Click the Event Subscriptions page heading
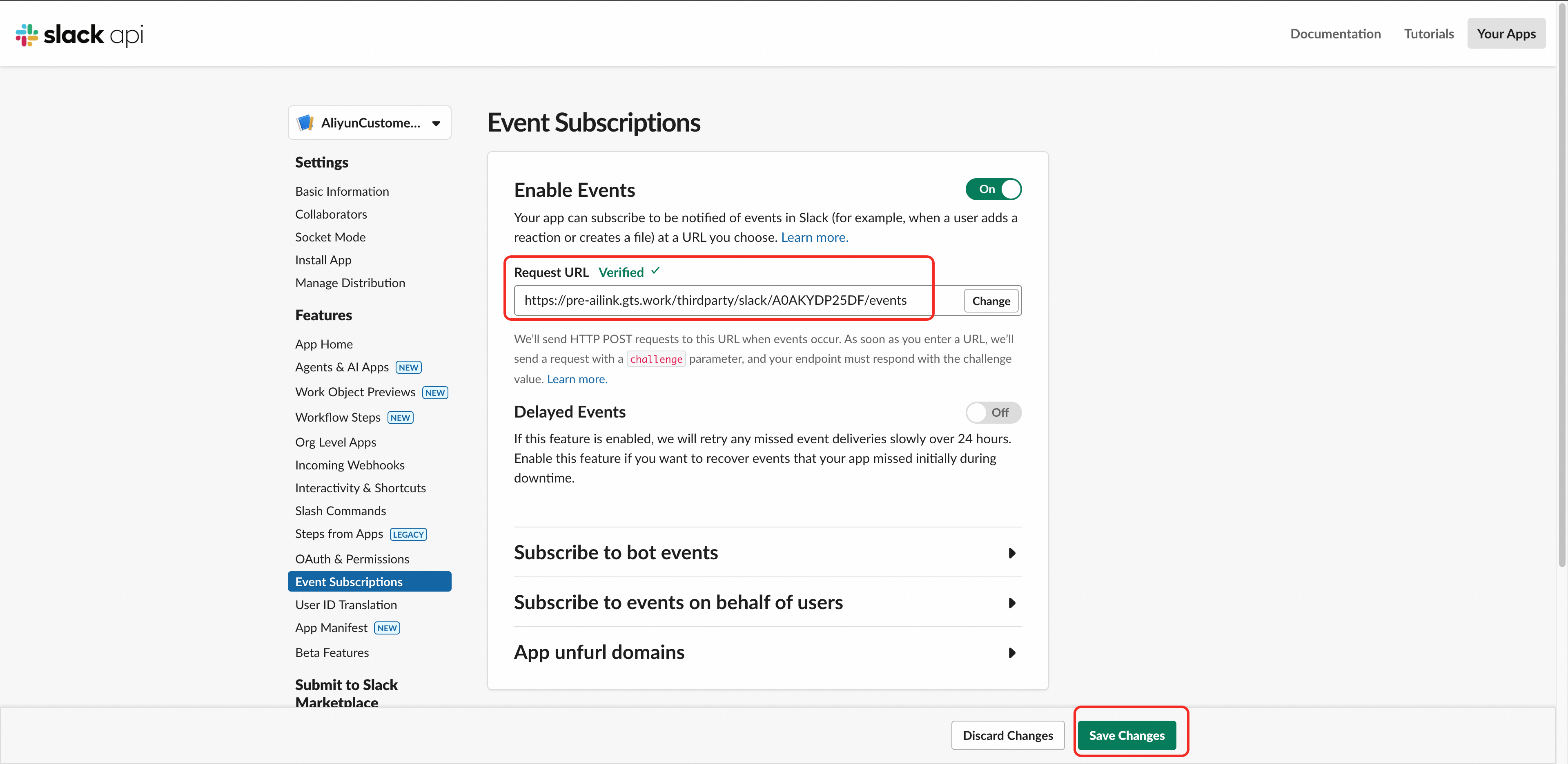 point(594,123)
